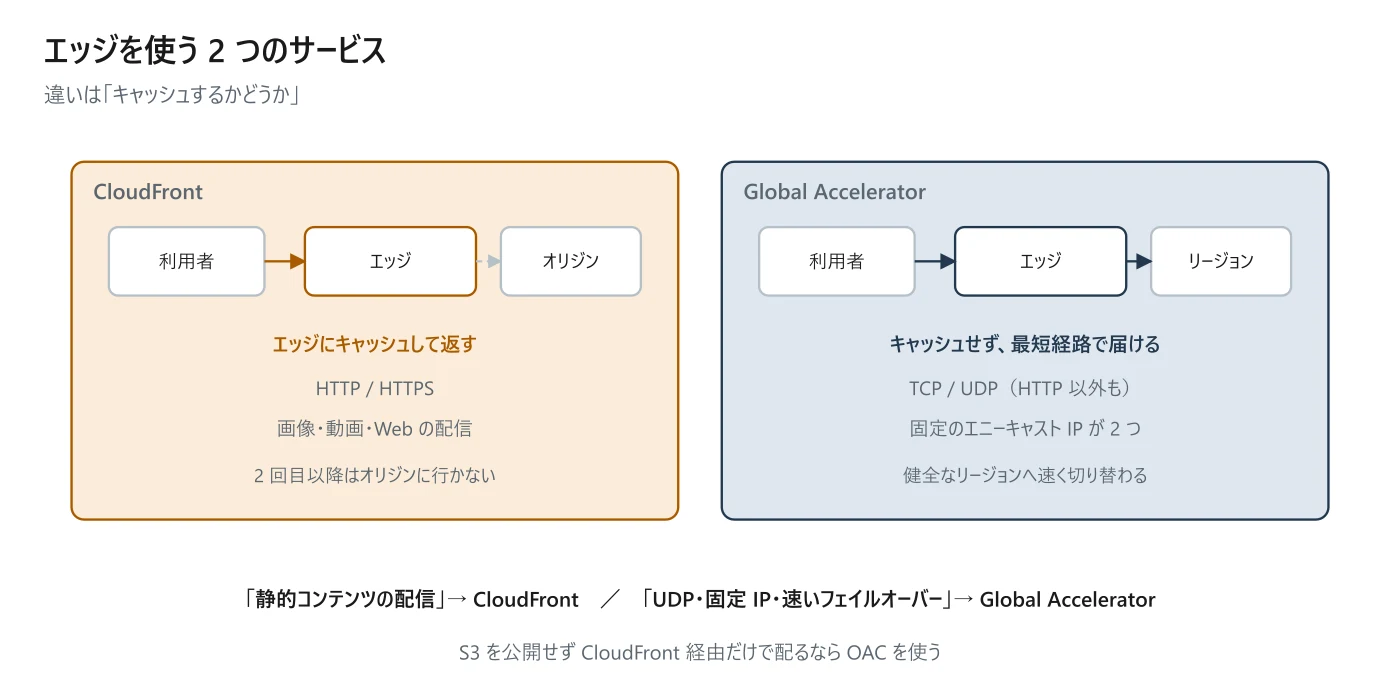Click the text 'キャッシュせず、最短経路で届ける'

pos(1025,344)
